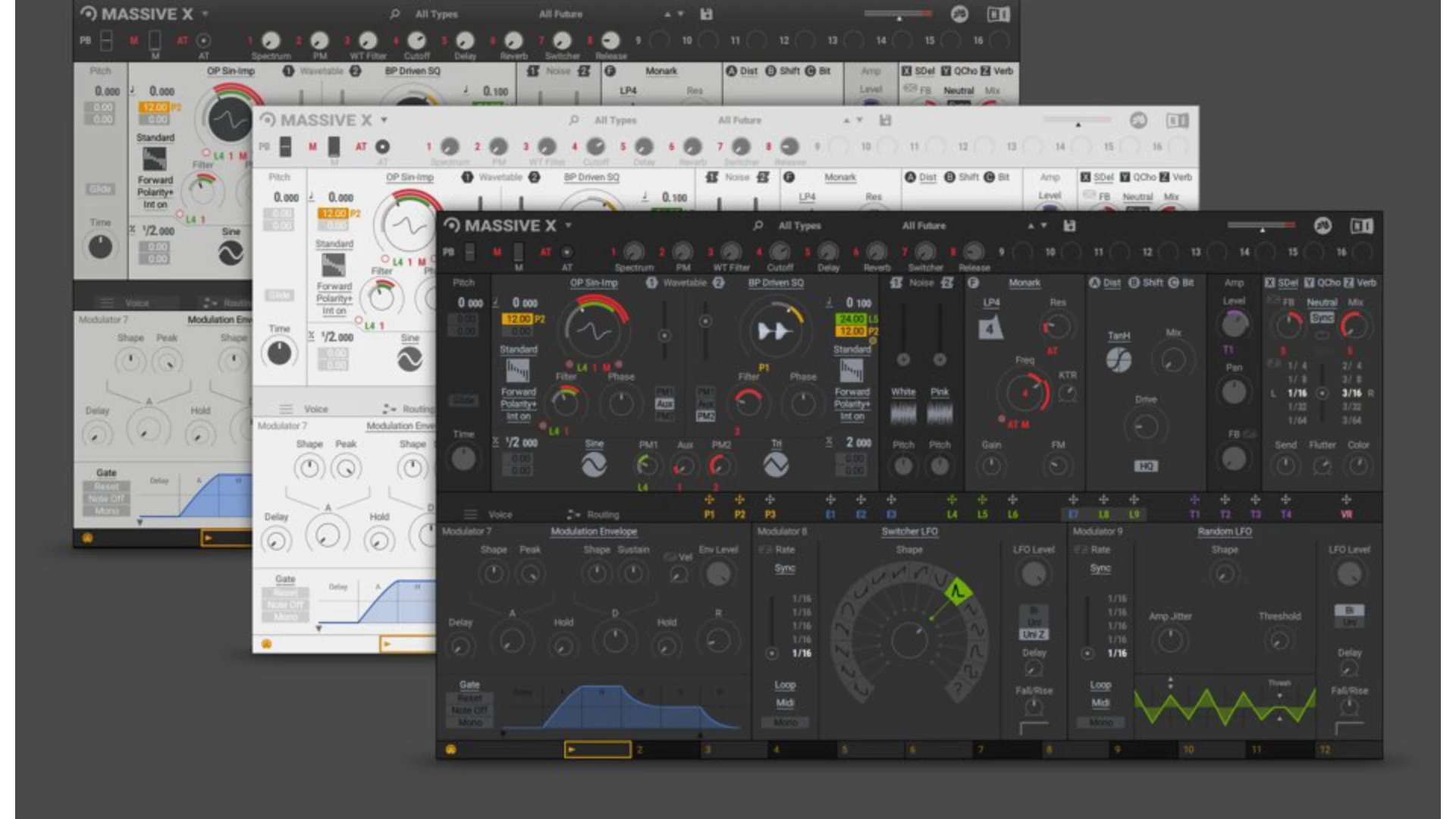Click next preset arrow in front window
1456x819 pixels.
click(x=1043, y=225)
